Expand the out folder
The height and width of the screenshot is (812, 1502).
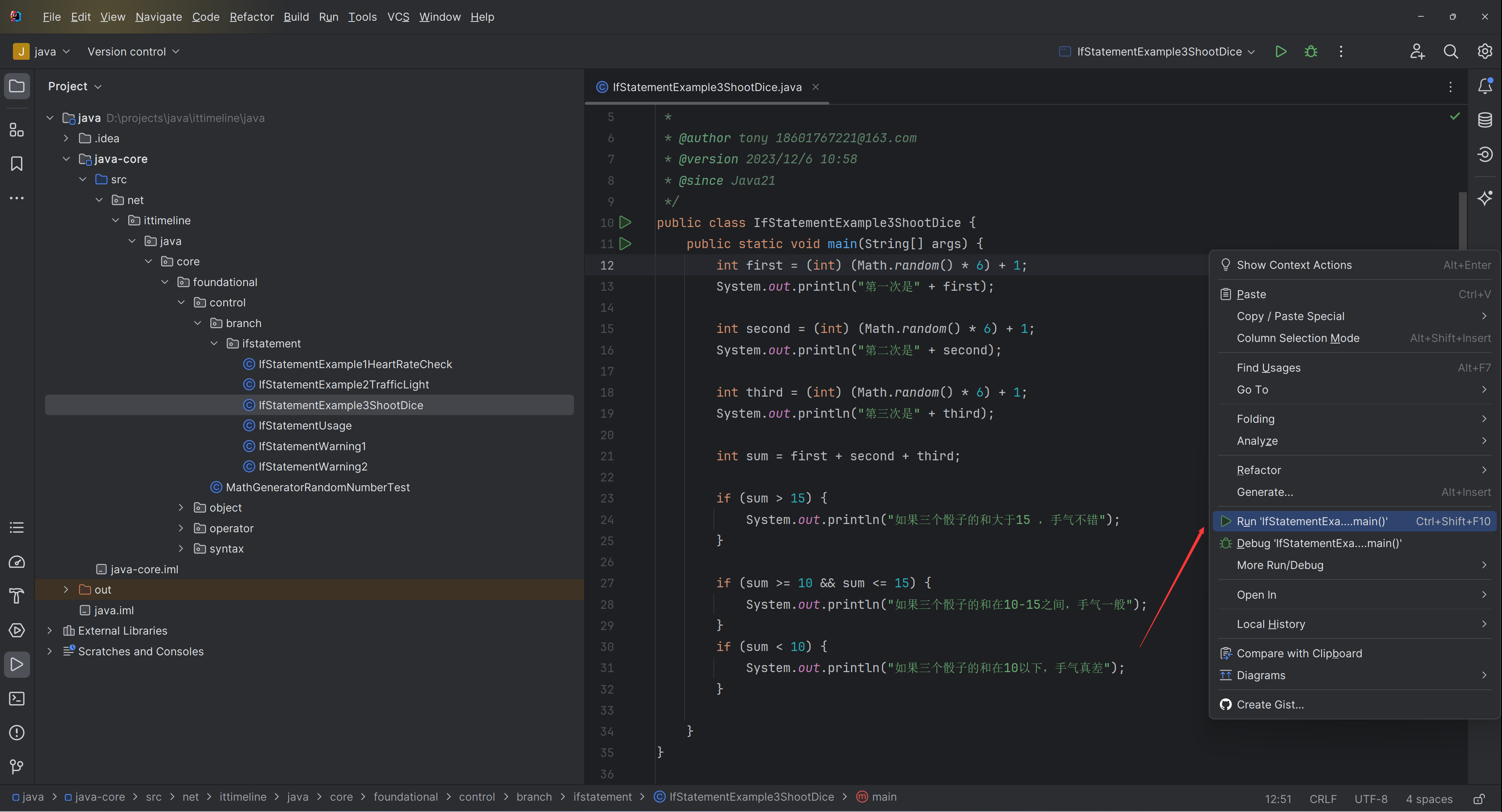[x=66, y=590]
